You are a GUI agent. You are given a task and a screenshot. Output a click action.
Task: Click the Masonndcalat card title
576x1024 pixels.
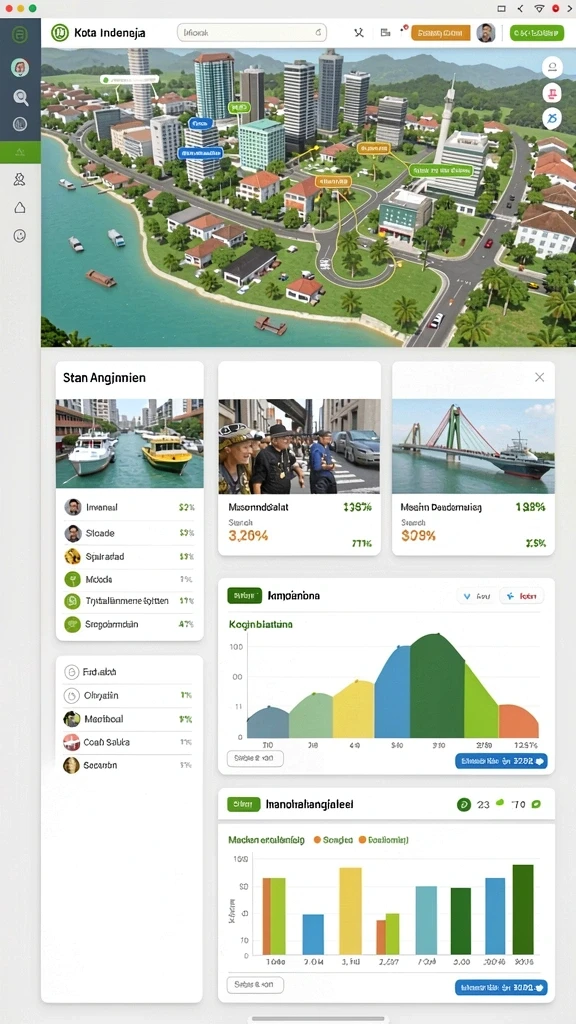pyautogui.click(x=258, y=507)
